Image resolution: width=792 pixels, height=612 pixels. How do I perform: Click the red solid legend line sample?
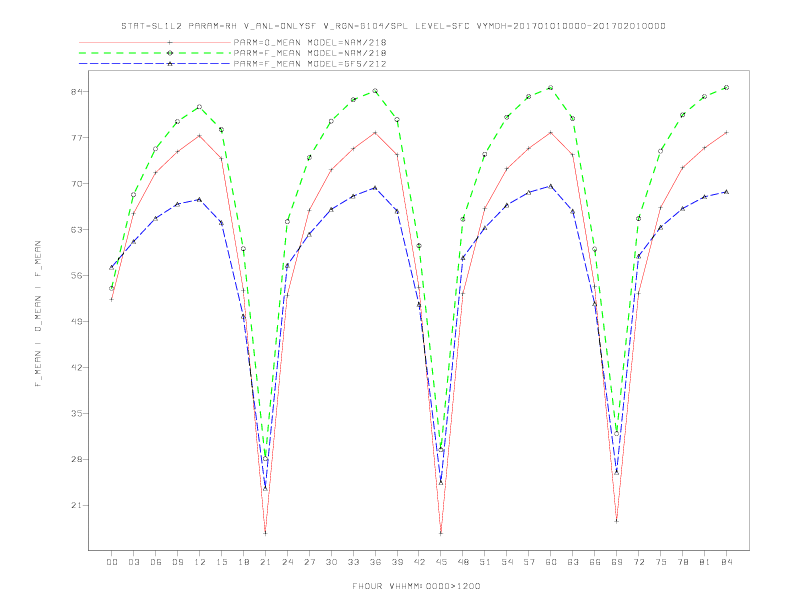coord(155,42)
